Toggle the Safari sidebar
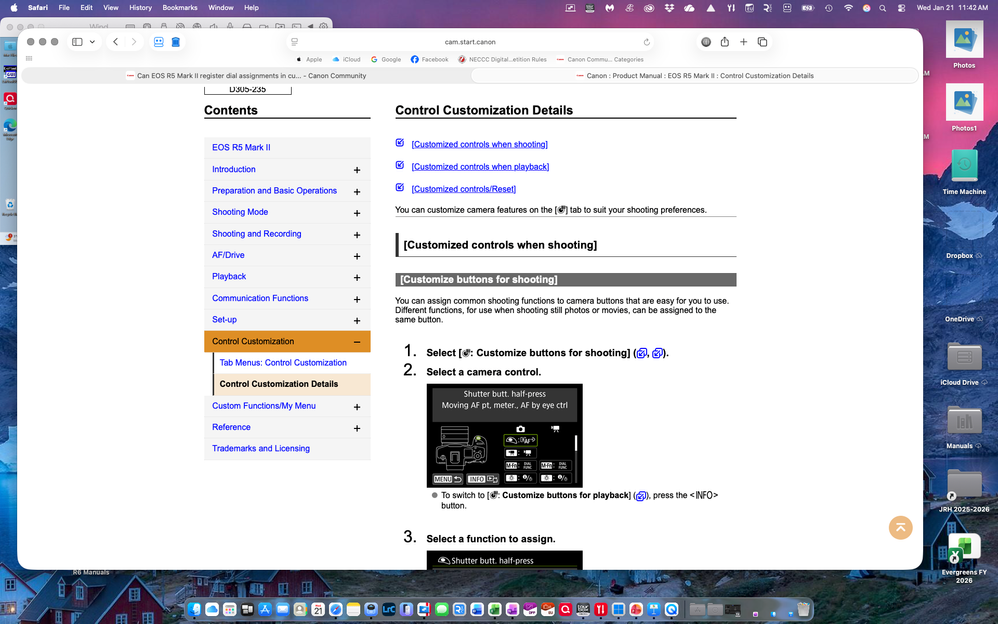 75,42
